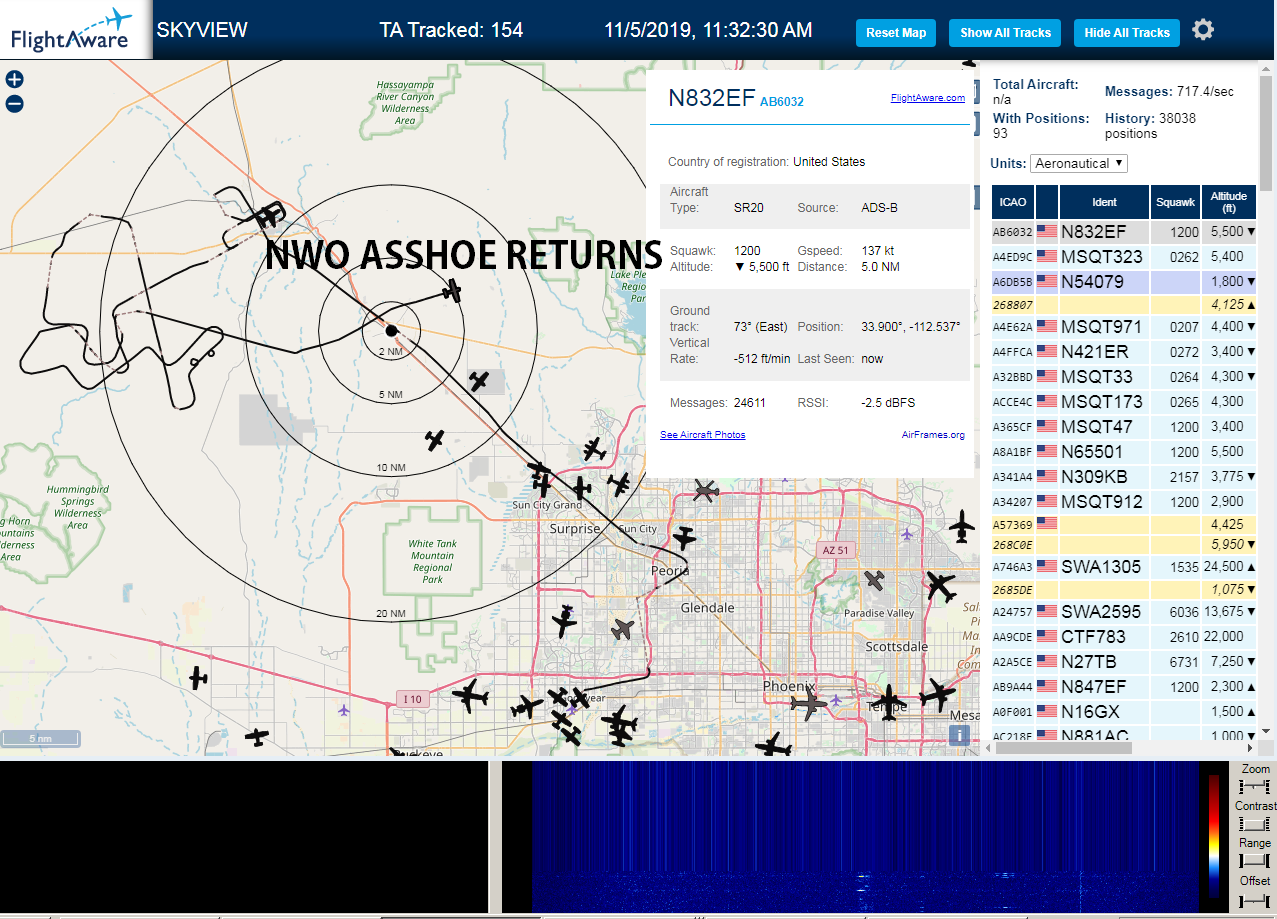Select the aircraft icon over Tempe

tap(887, 703)
